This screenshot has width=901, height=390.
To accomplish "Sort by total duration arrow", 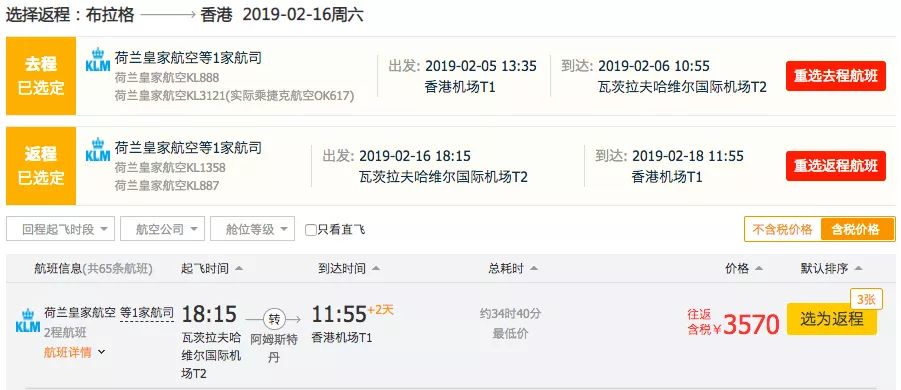I will click(x=534, y=269).
